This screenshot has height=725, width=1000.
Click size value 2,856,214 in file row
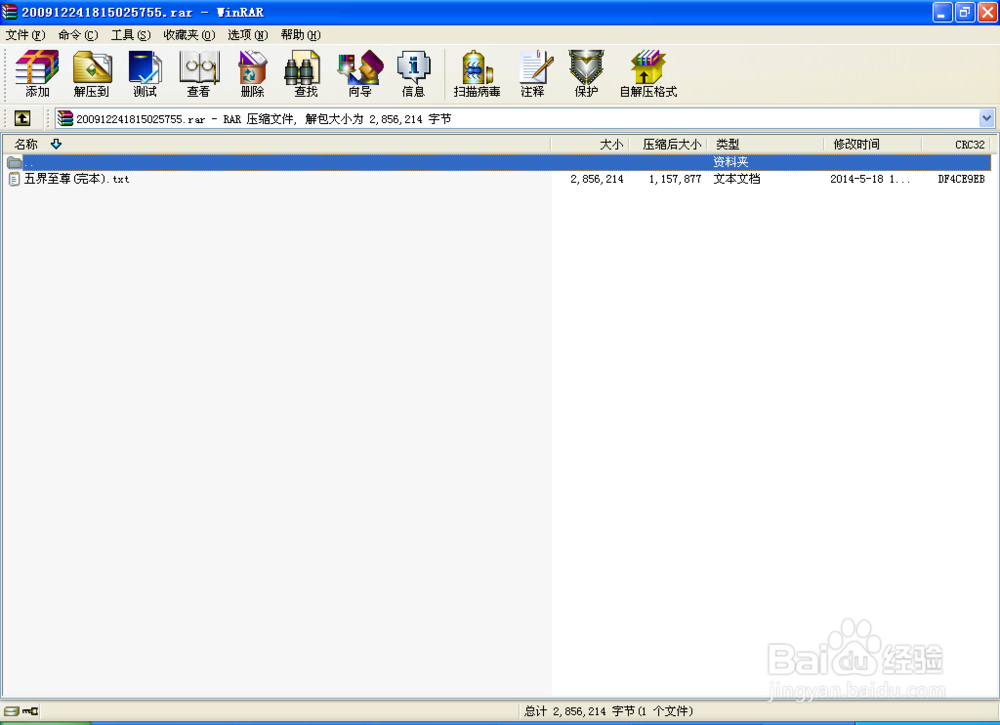tap(597, 179)
